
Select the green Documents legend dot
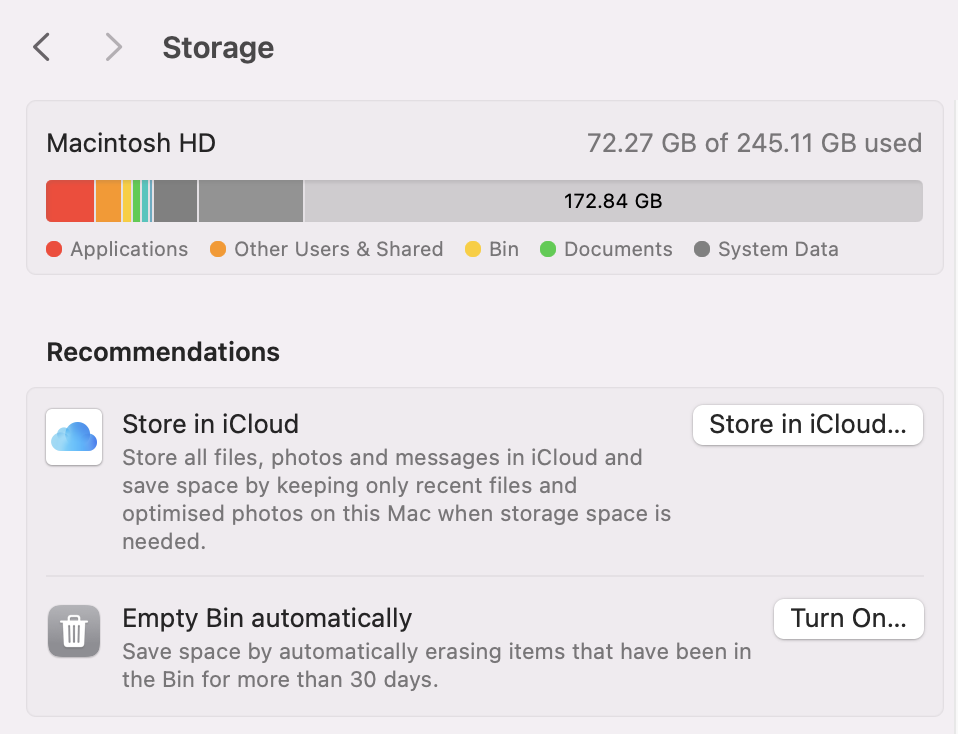click(x=545, y=249)
